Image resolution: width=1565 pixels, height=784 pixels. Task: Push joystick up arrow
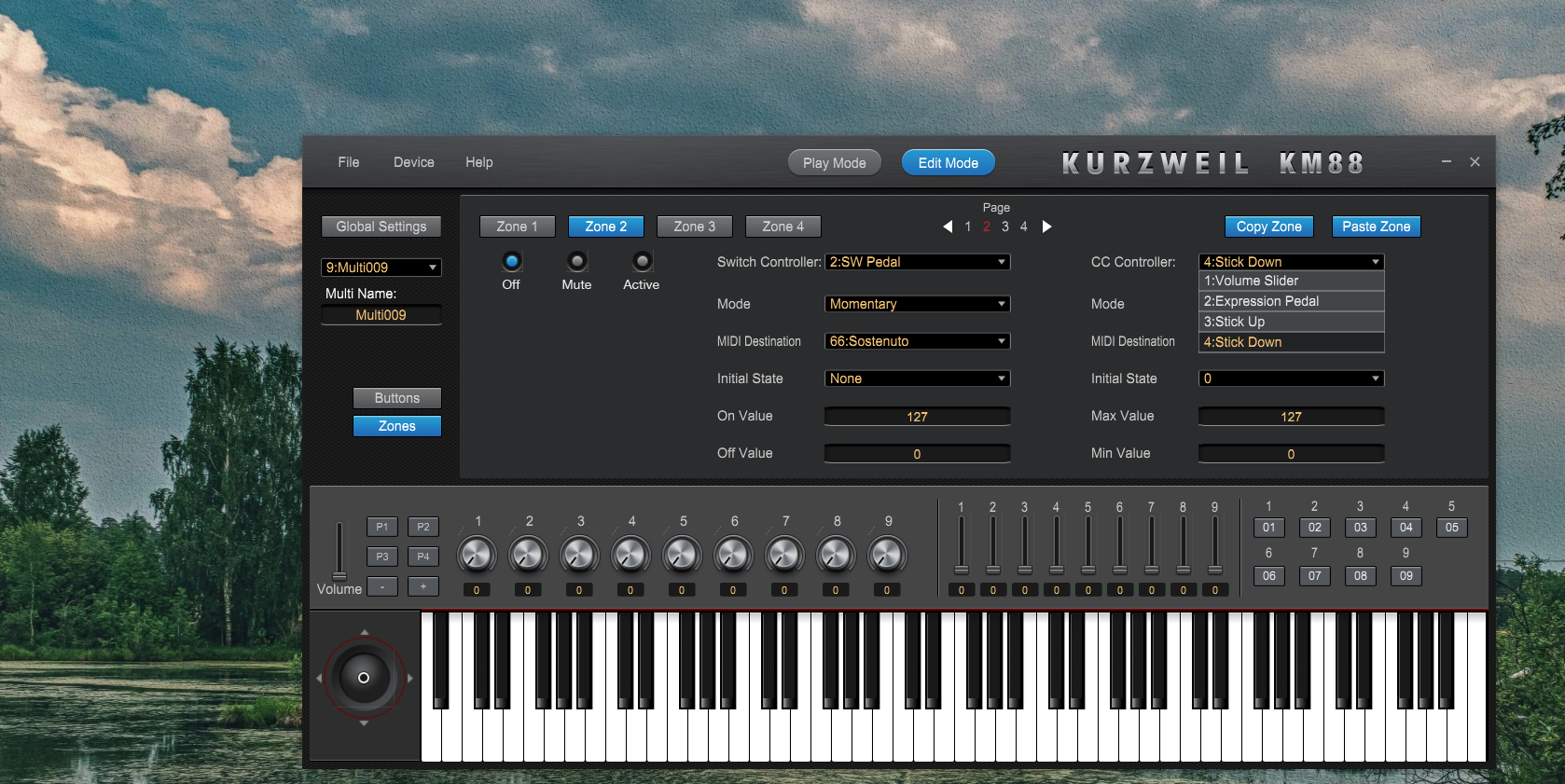(x=364, y=632)
